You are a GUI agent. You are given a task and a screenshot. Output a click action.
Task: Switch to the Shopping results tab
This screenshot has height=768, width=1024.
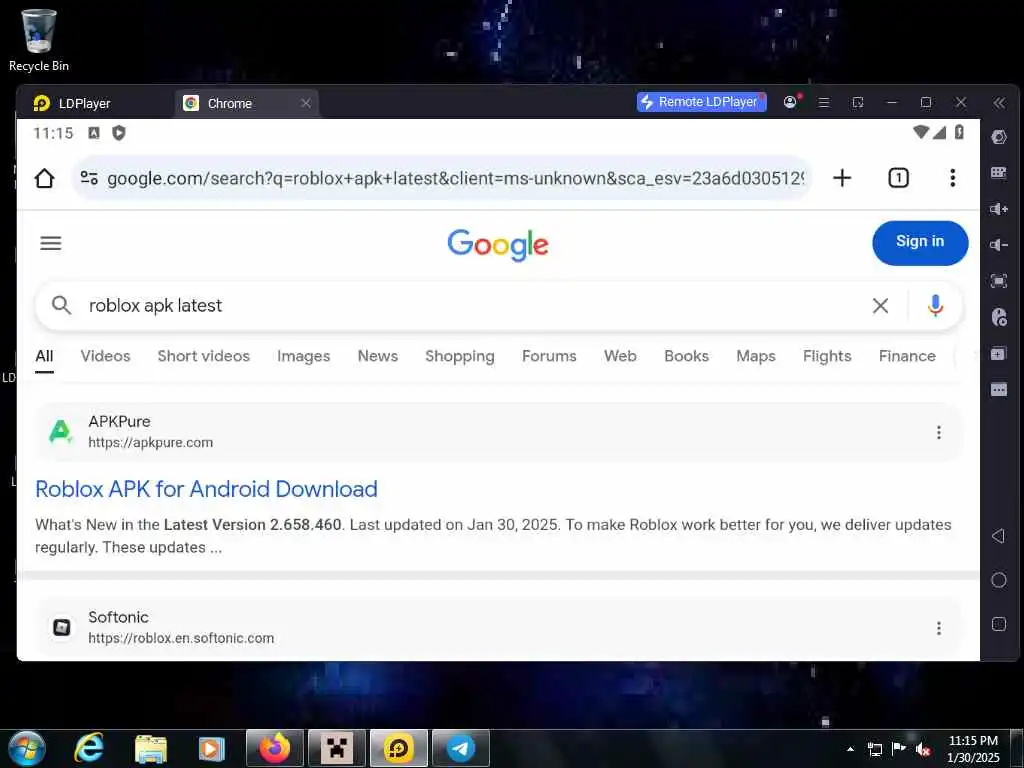tap(460, 356)
